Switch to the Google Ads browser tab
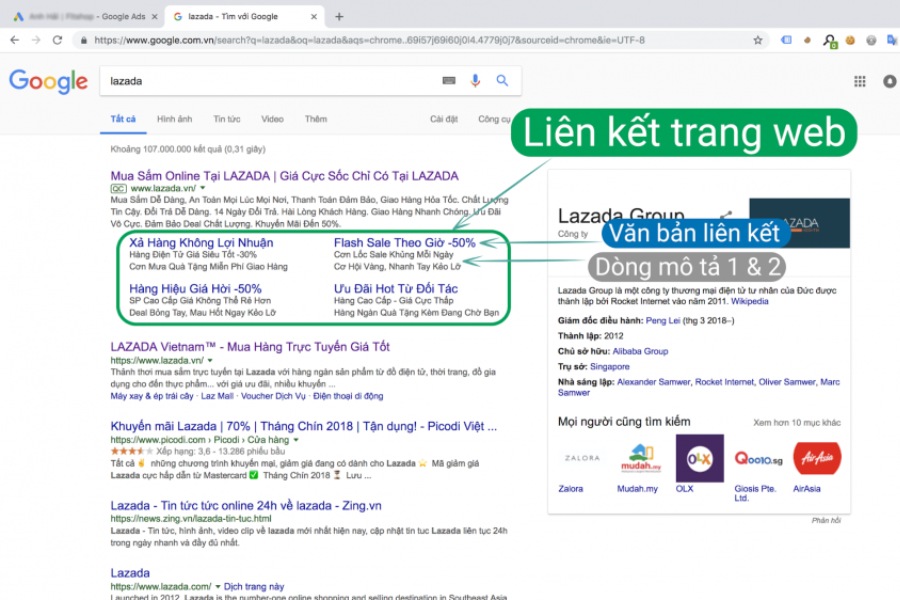 (85, 17)
